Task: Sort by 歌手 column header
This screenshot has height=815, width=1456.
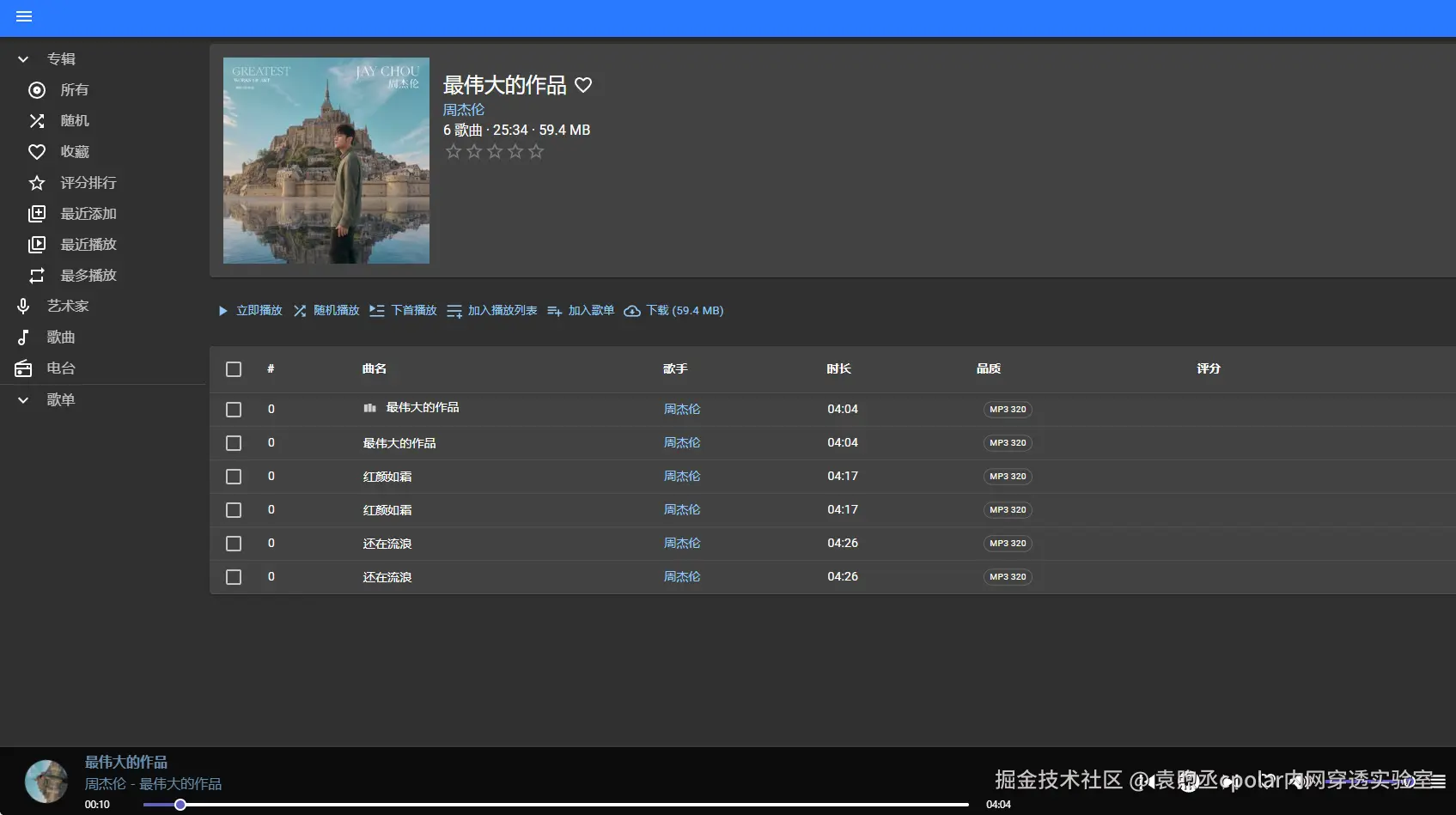Action: [x=676, y=369]
